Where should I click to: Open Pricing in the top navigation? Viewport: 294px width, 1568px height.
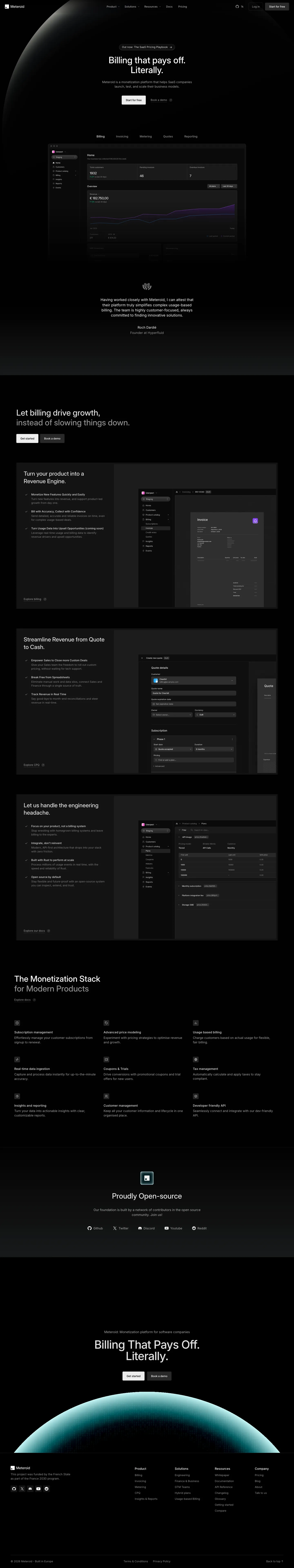point(183,7)
